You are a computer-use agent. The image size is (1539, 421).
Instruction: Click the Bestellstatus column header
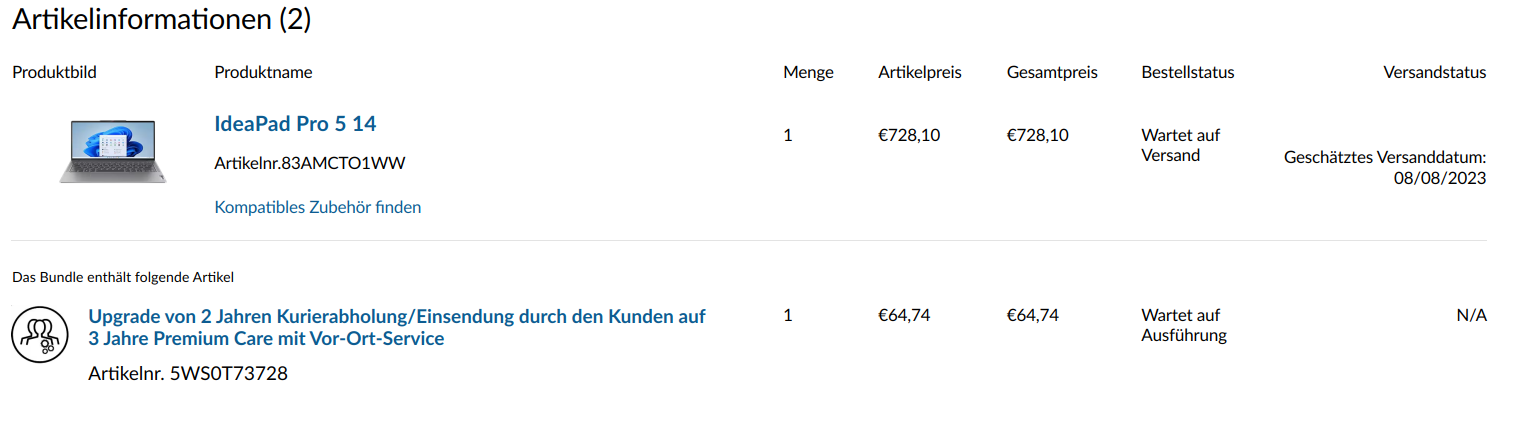pyautogui.click(x=1187, y=72)
